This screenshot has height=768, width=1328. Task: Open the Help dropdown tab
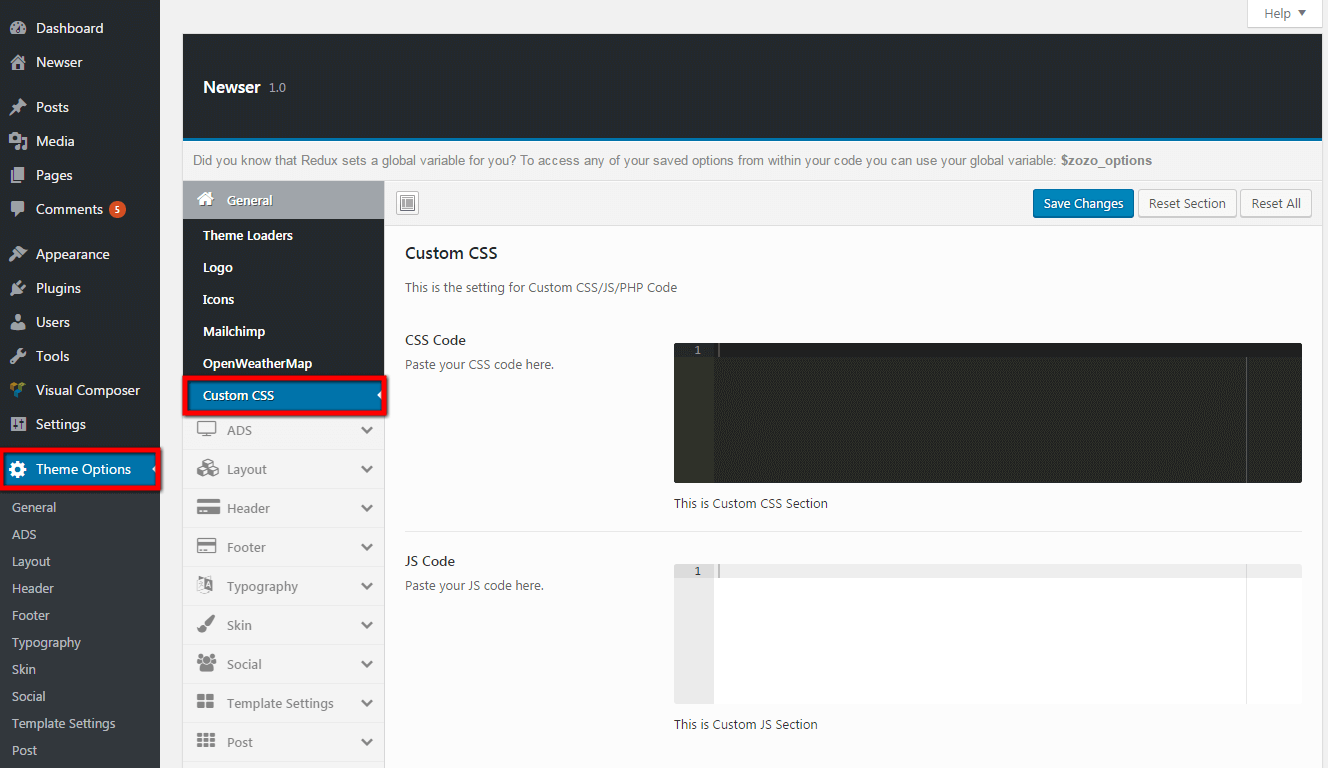click(1284, 13)
